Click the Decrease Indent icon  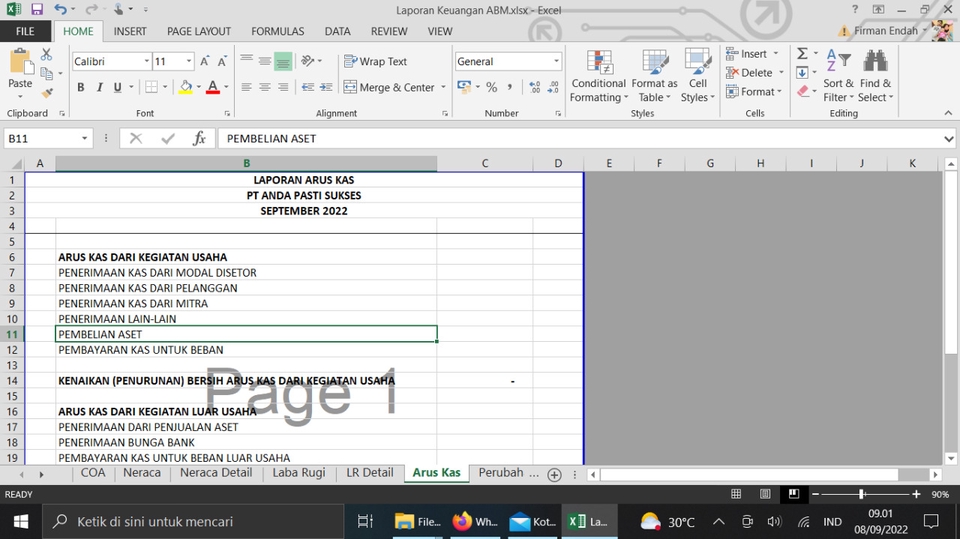pos(308,87)
